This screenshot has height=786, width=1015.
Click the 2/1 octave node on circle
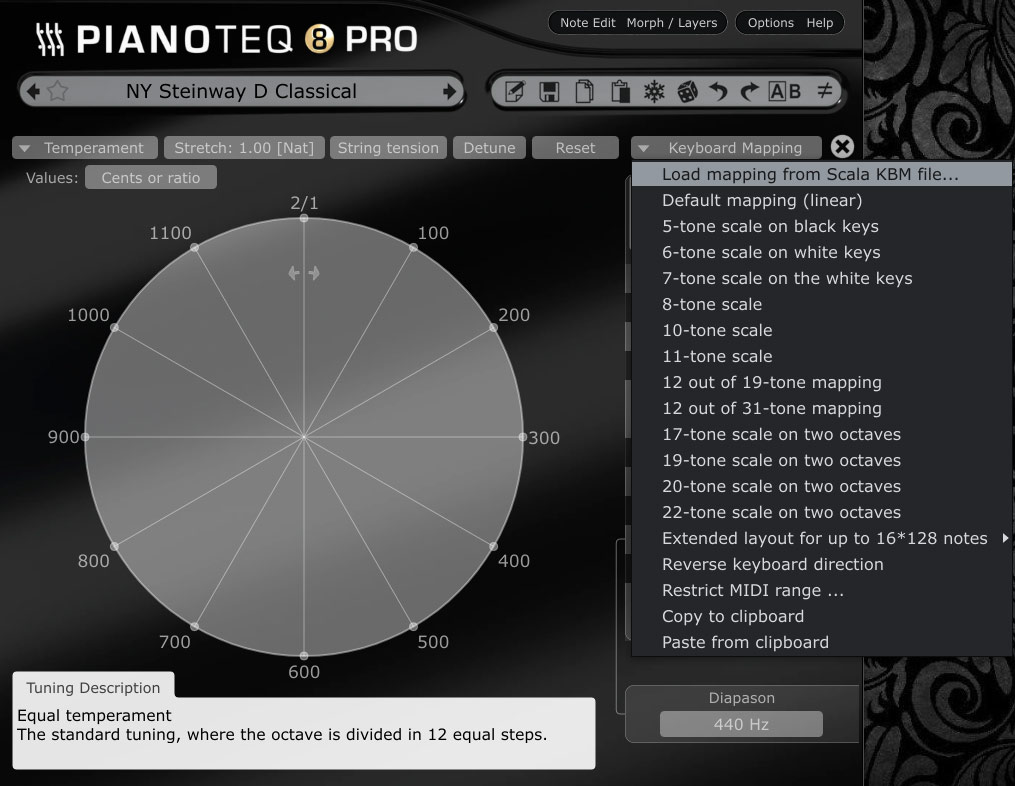coord(304,218)
